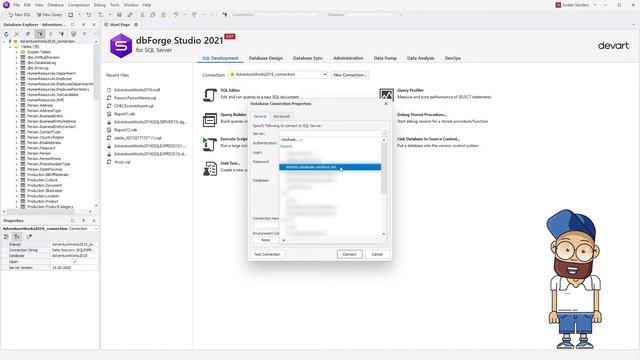
Task: Click the delete connection X icon in Database Explorer
Action: [17, 34]
